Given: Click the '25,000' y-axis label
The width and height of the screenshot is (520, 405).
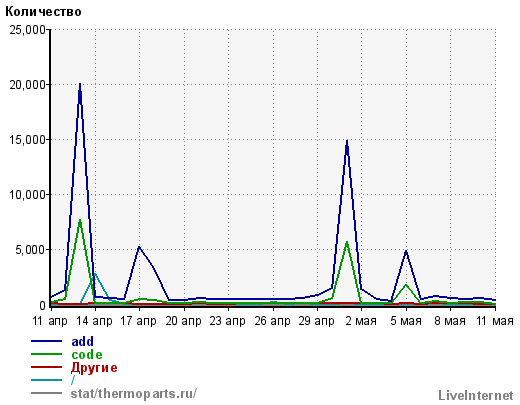Looking at the screenshot, I should 27,30.
